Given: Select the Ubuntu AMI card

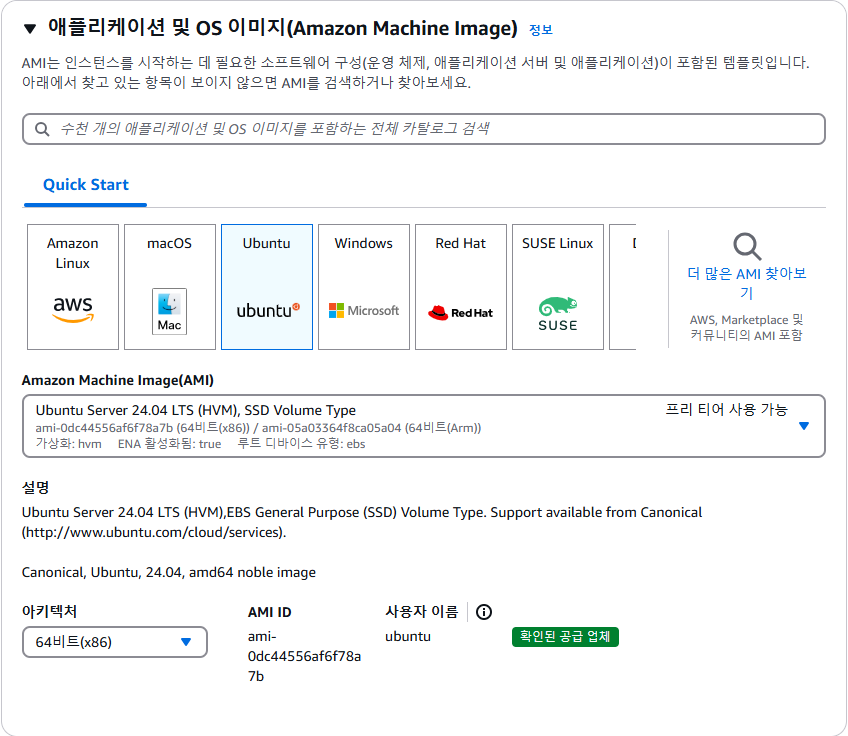Looking at the screenshot, I should click(x=267, y=287).
